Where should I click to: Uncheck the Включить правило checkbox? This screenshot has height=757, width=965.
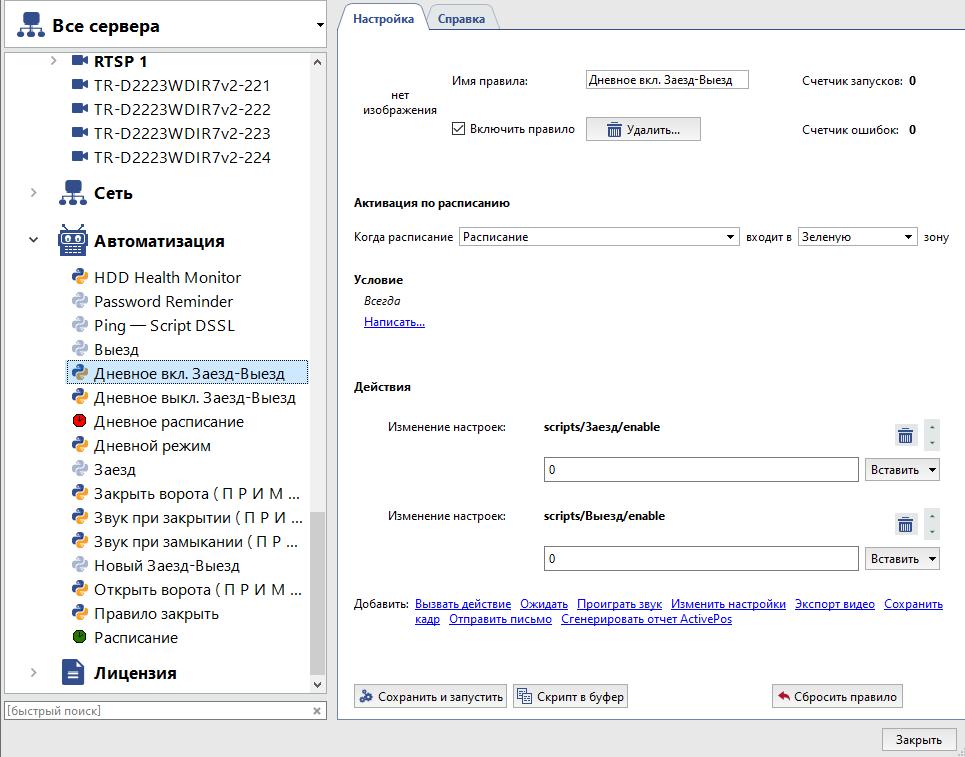click(457, 128)
